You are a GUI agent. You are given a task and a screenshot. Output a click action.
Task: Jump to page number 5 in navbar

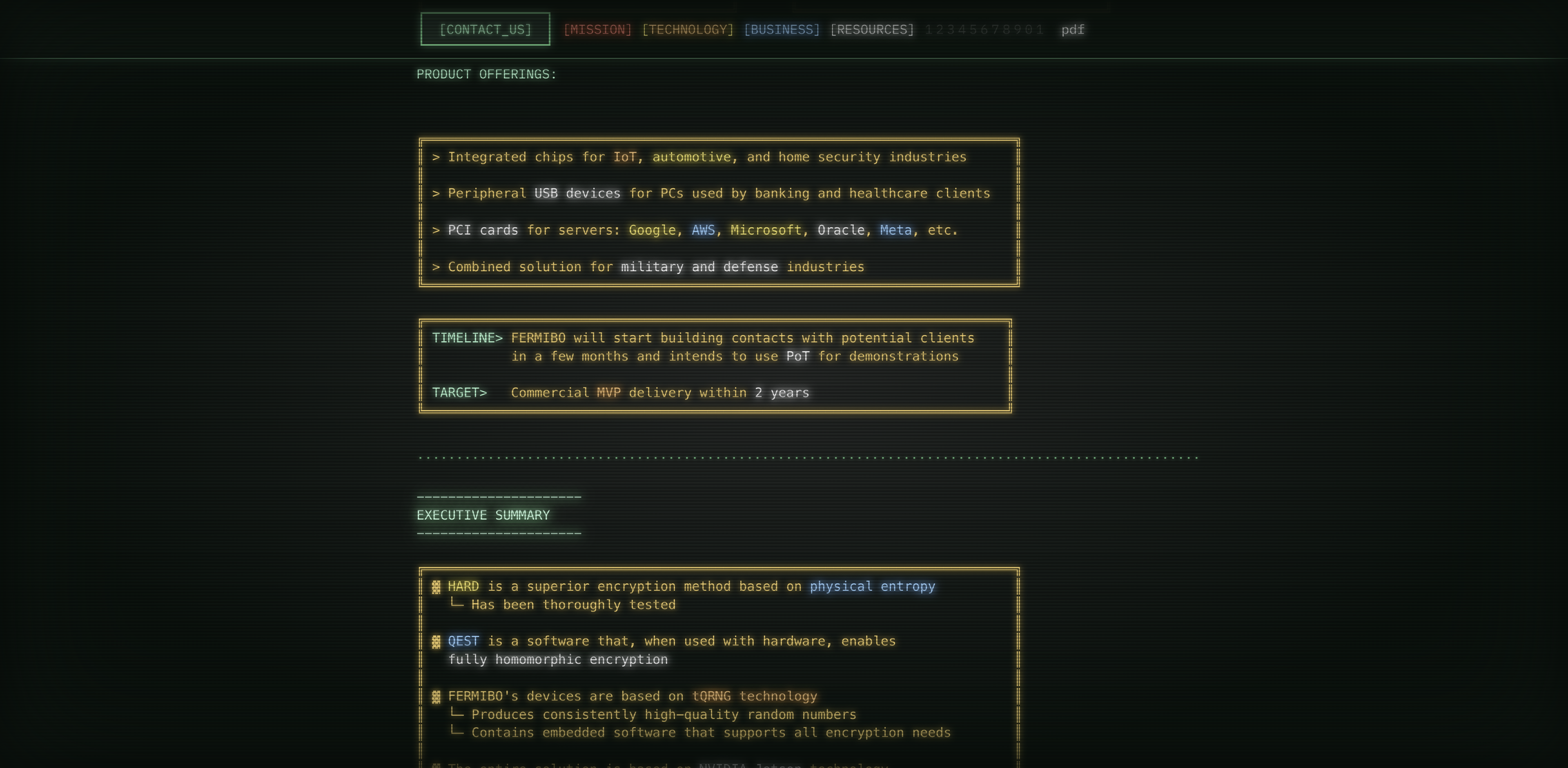click(x=973, y=29)
